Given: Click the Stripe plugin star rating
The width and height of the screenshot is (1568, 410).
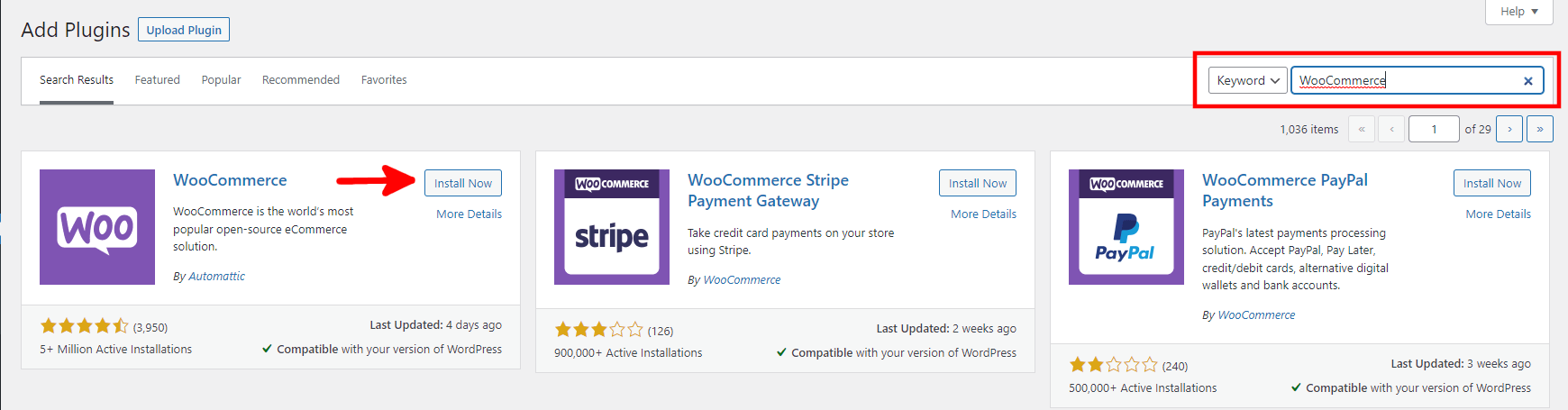Looking at the screenshot, I should click(x=599, y=330).
